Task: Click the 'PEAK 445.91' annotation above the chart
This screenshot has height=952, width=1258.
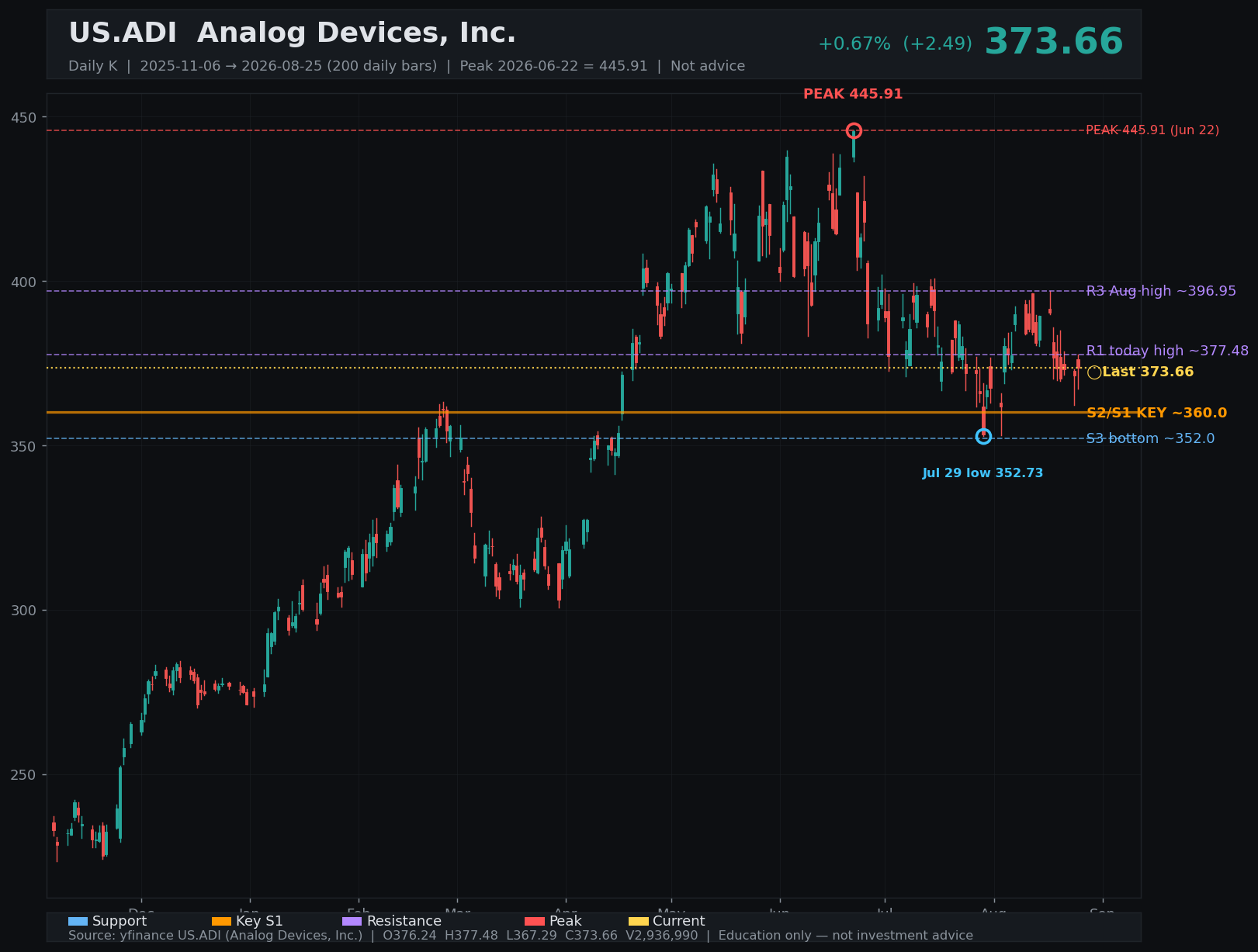Action: (853, 94)
